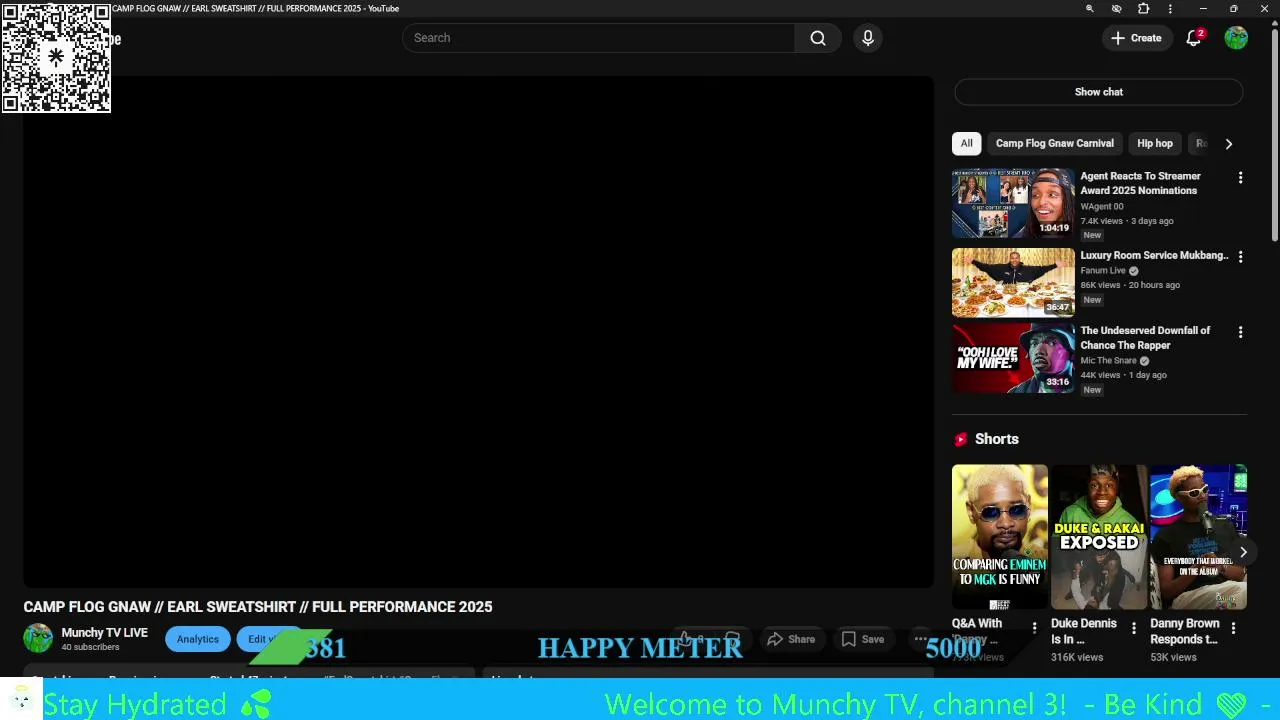Screen dimensions: 1280x720
Task: Open options for the Agent Reacts video
Action: click(x=1241, y=178)
